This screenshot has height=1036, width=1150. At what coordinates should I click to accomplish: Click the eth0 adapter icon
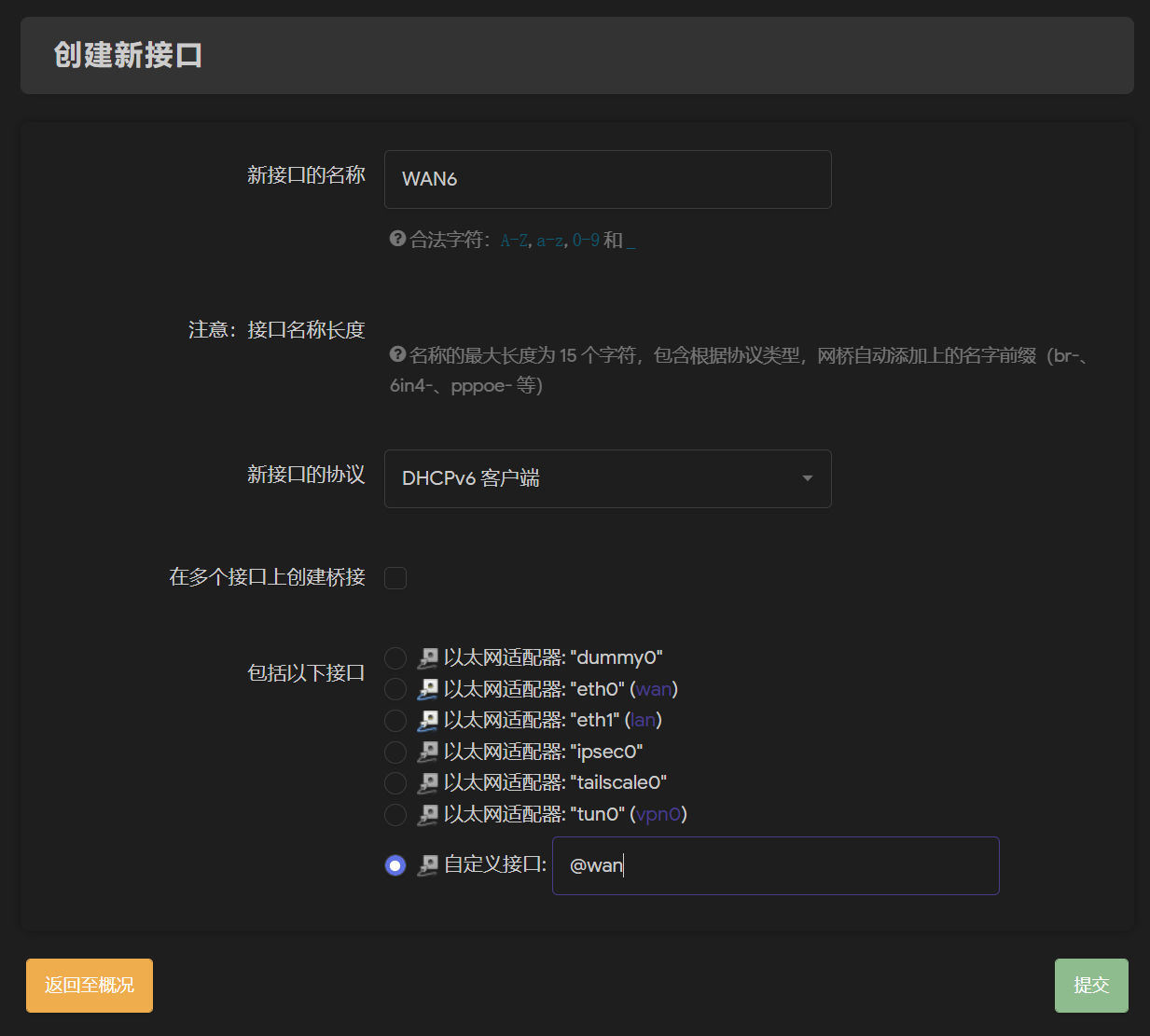(x=428, y=689)
